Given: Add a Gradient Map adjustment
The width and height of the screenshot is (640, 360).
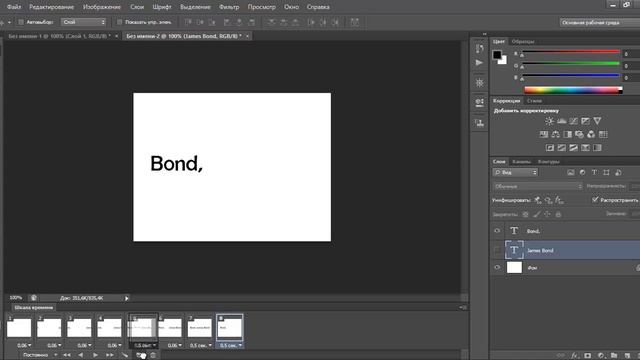Looking at the screenshot, I should (x=597, y=147).
